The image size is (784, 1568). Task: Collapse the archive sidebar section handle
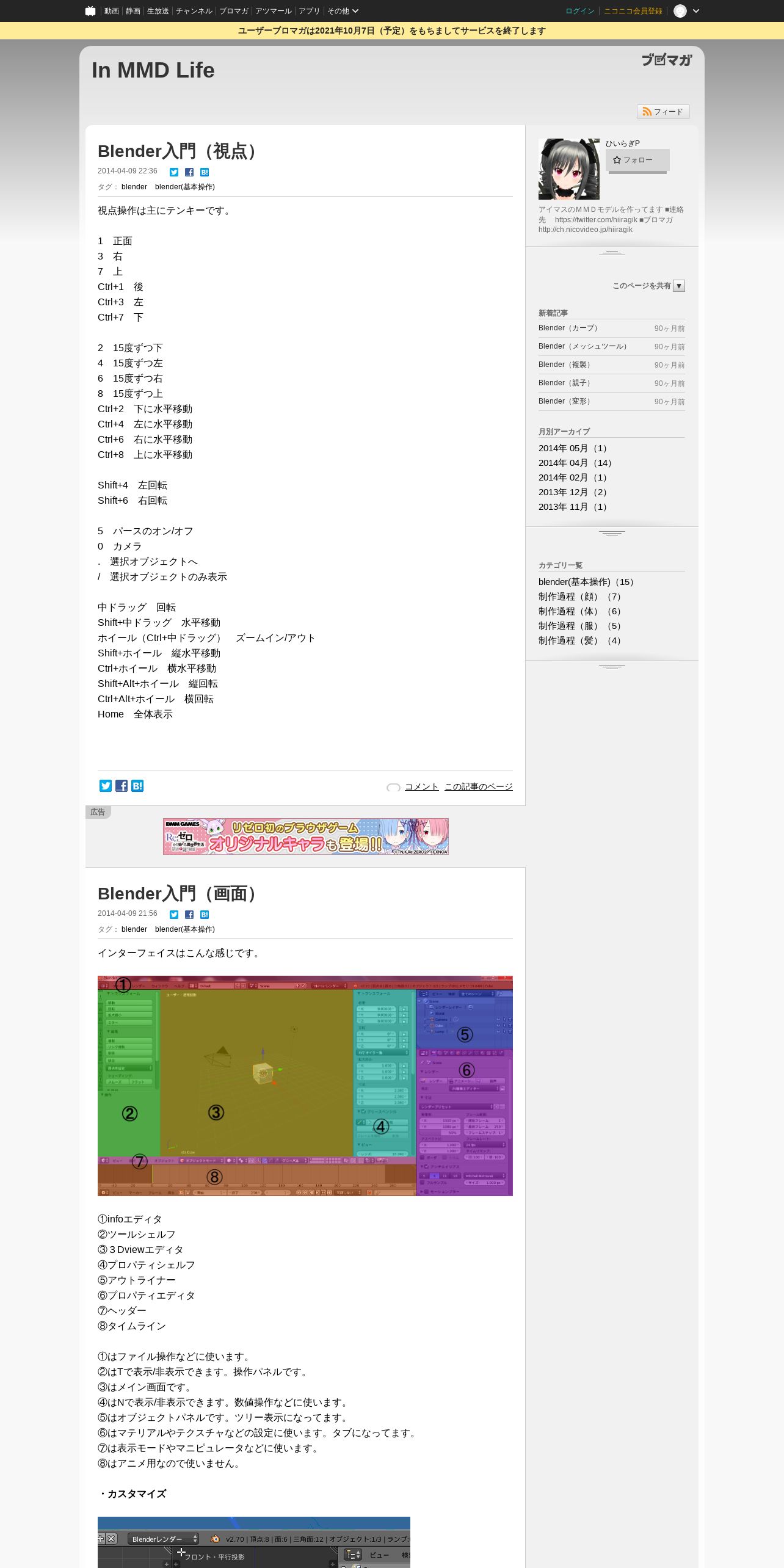click(612, 533)
